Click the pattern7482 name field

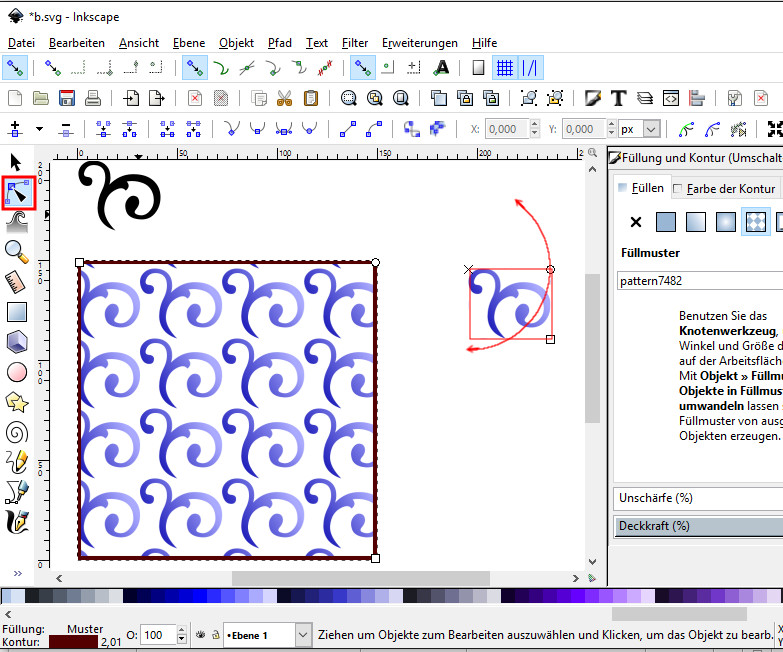[700, 281]
